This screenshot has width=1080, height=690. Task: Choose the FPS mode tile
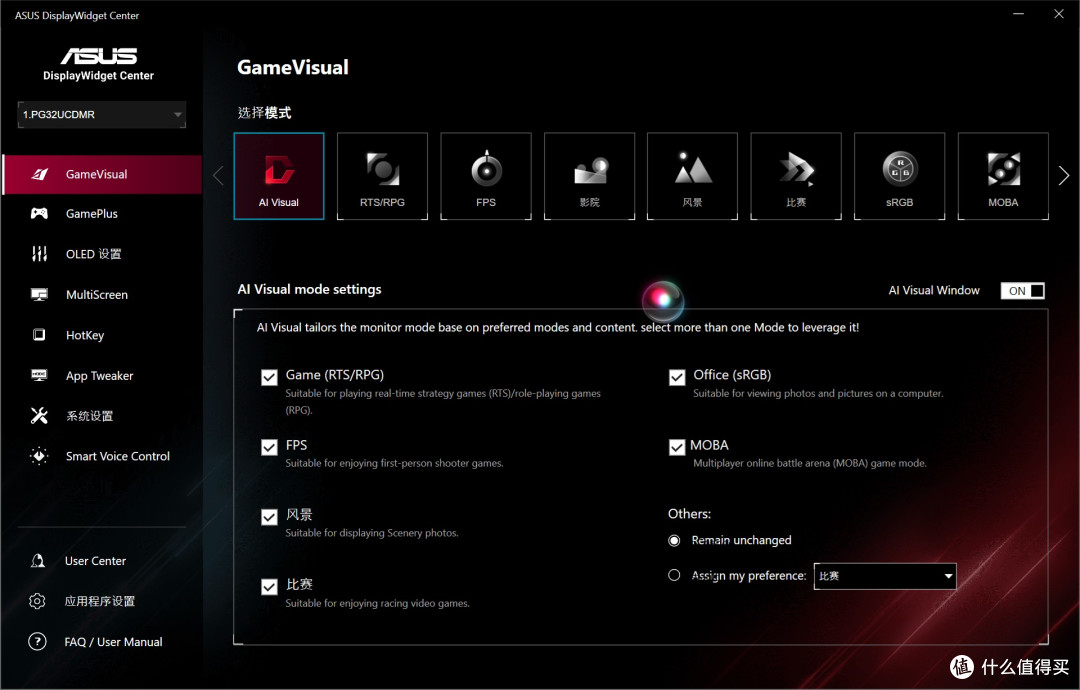tap(486, 176)
